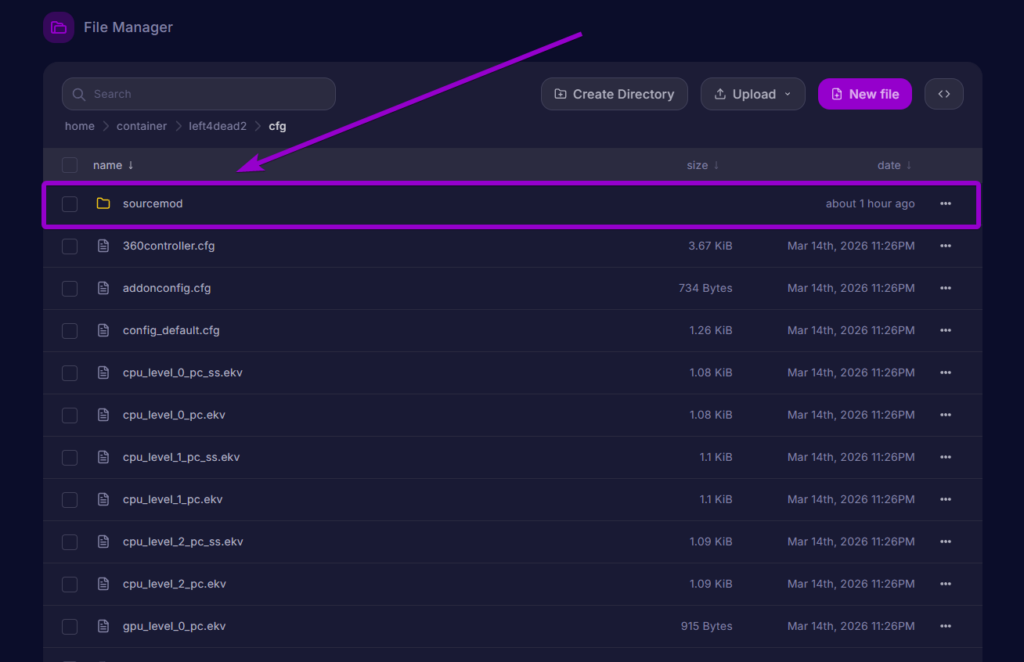The width and height of the screenshot is (1024, 662).
Task: Check the checkbox for cpu_level_1_pc.ekv
Action: point(69,499)
